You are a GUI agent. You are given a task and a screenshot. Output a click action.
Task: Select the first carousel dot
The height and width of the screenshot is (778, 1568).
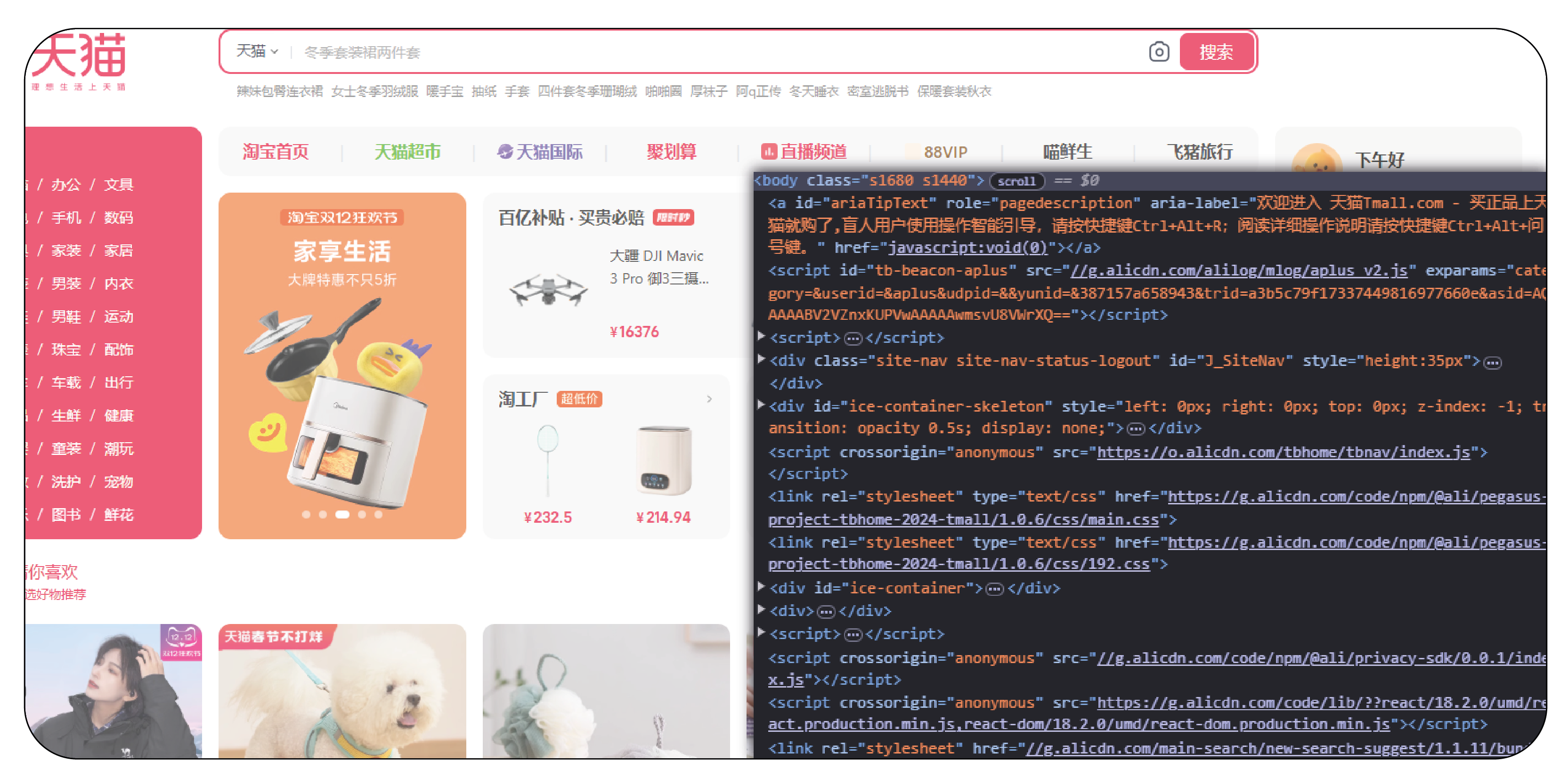(x=306, y=514)
